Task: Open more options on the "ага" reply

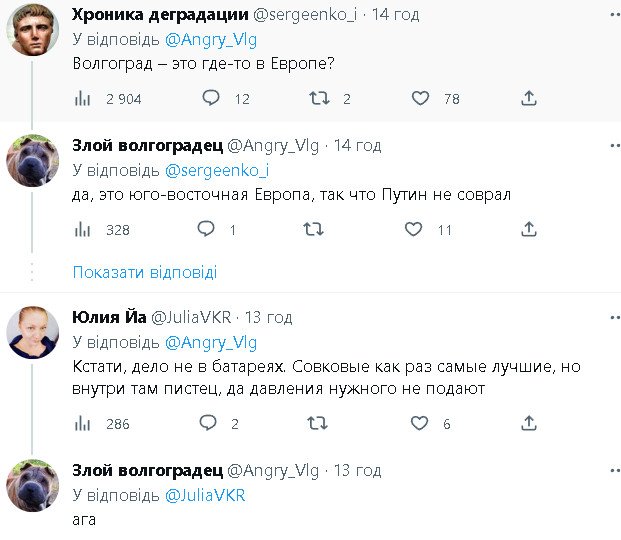Action: [x=612, y=470]
